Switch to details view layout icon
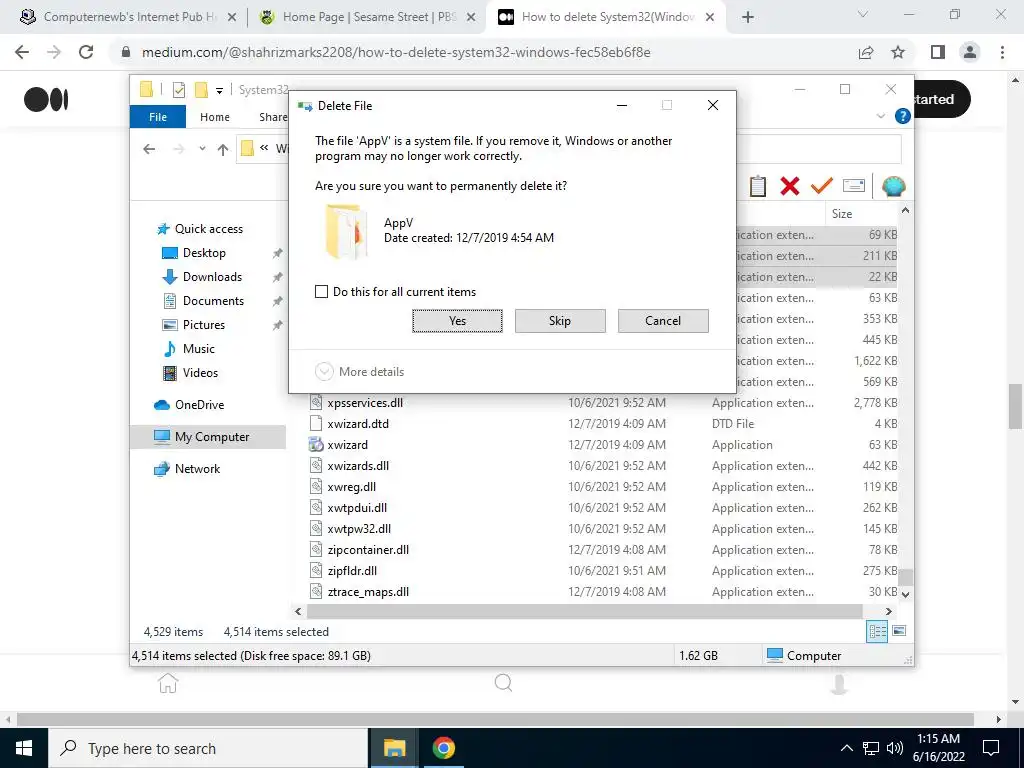The width and height of the screenshot is (1024, 768). pos(877,632)
